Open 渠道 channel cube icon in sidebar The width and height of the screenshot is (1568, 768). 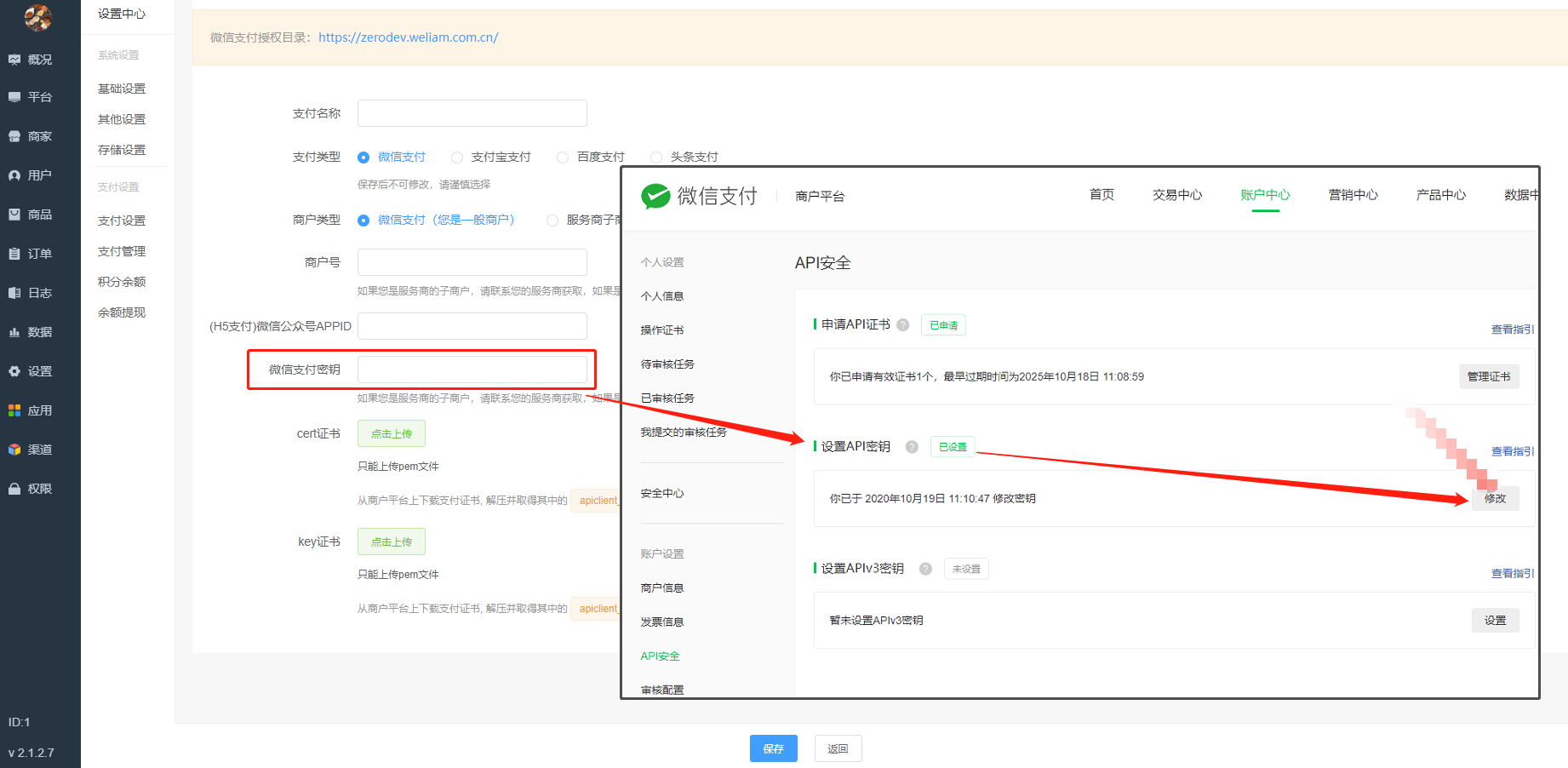point(14,450)
